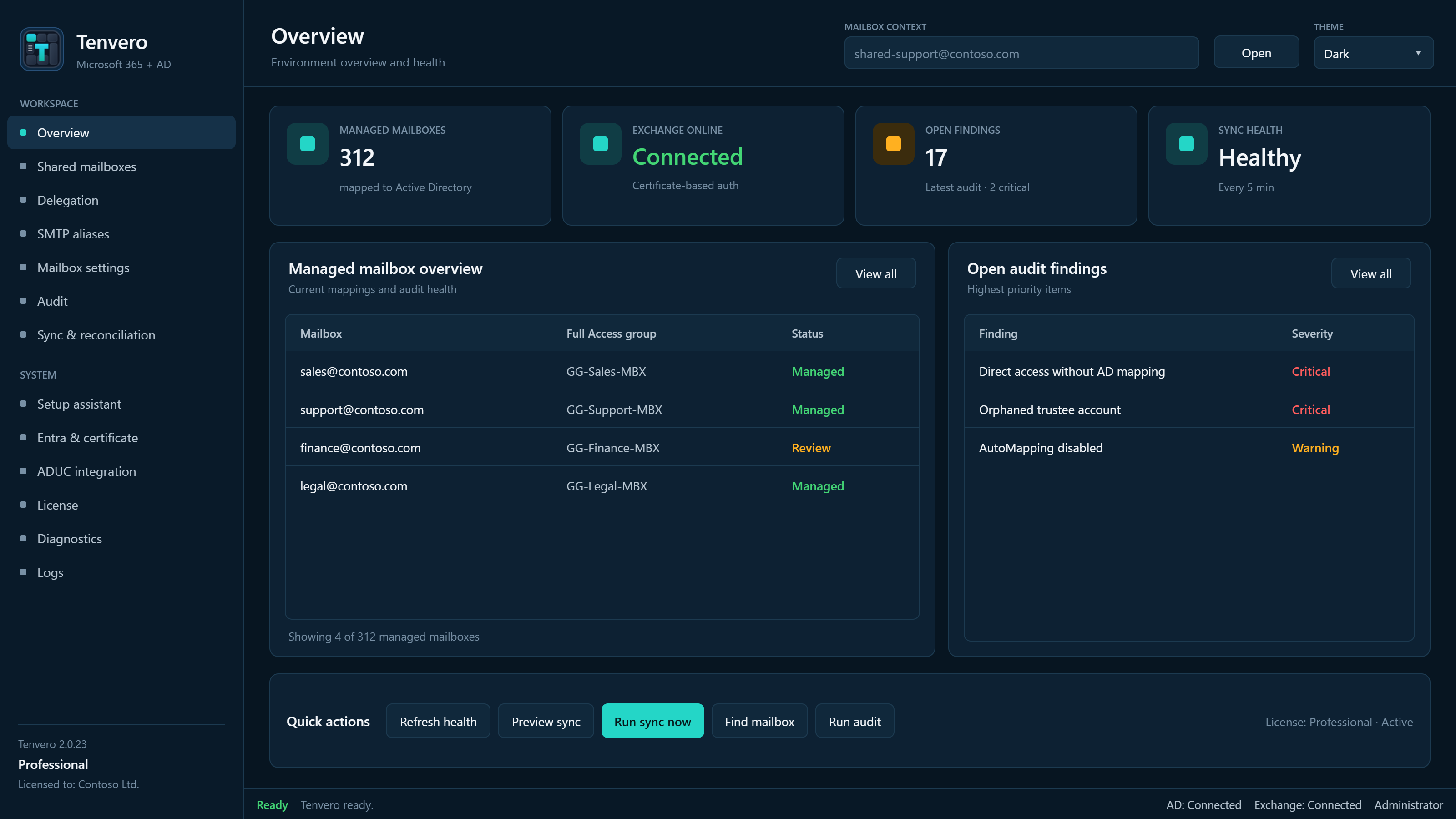Click the orange Open Findings card icon
1456x819 pixels.
[x=893, y=144]
